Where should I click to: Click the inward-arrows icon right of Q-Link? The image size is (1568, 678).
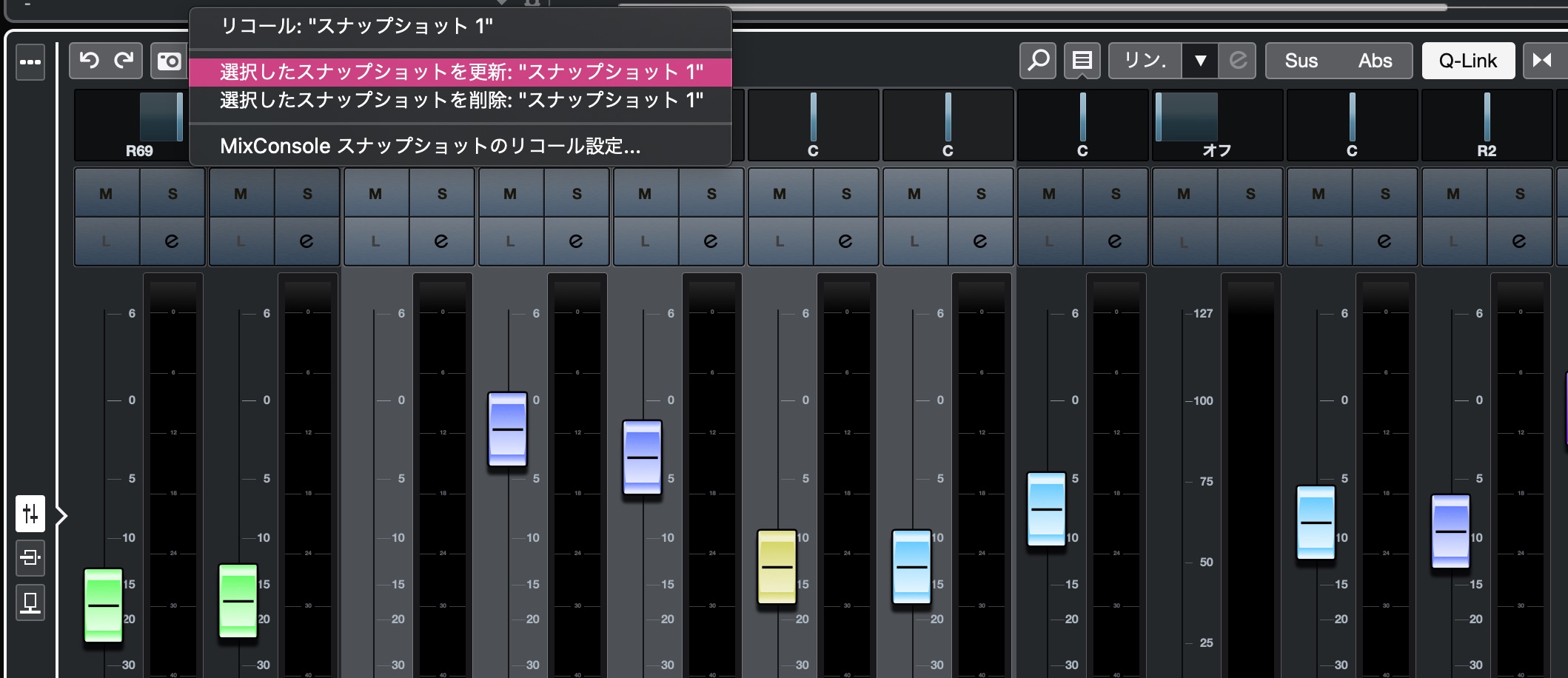click(x=1543, y=61)
